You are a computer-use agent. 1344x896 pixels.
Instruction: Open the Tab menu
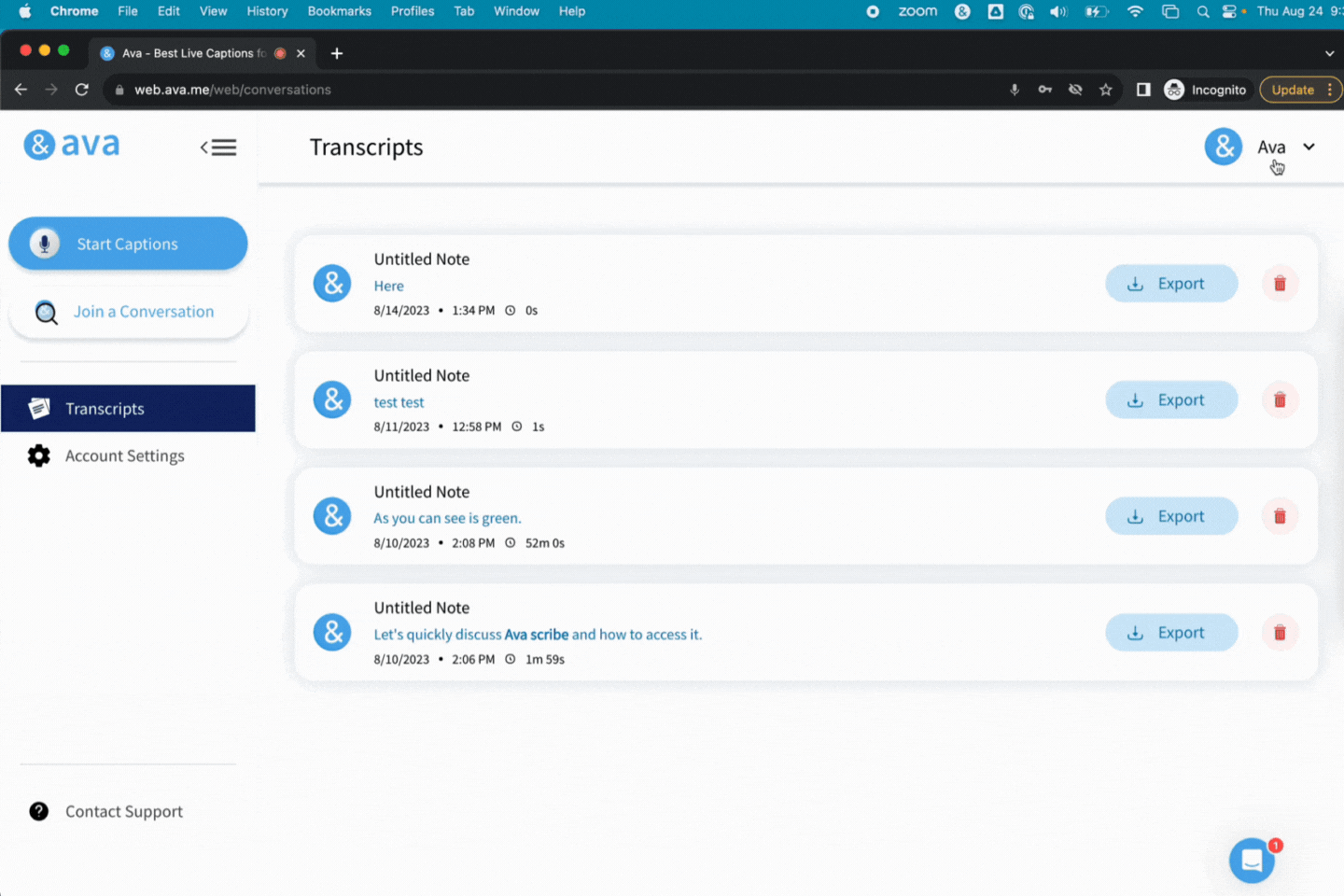coord(464,11)
